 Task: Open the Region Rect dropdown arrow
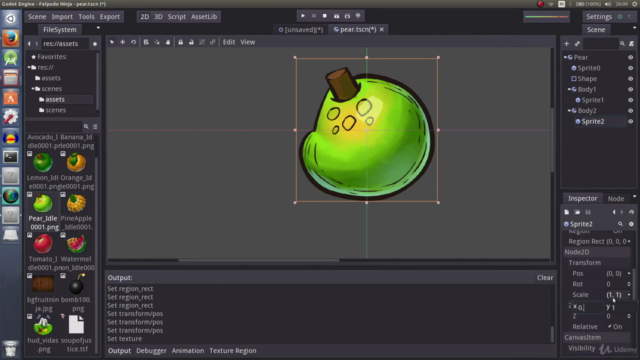coord(629,242)
